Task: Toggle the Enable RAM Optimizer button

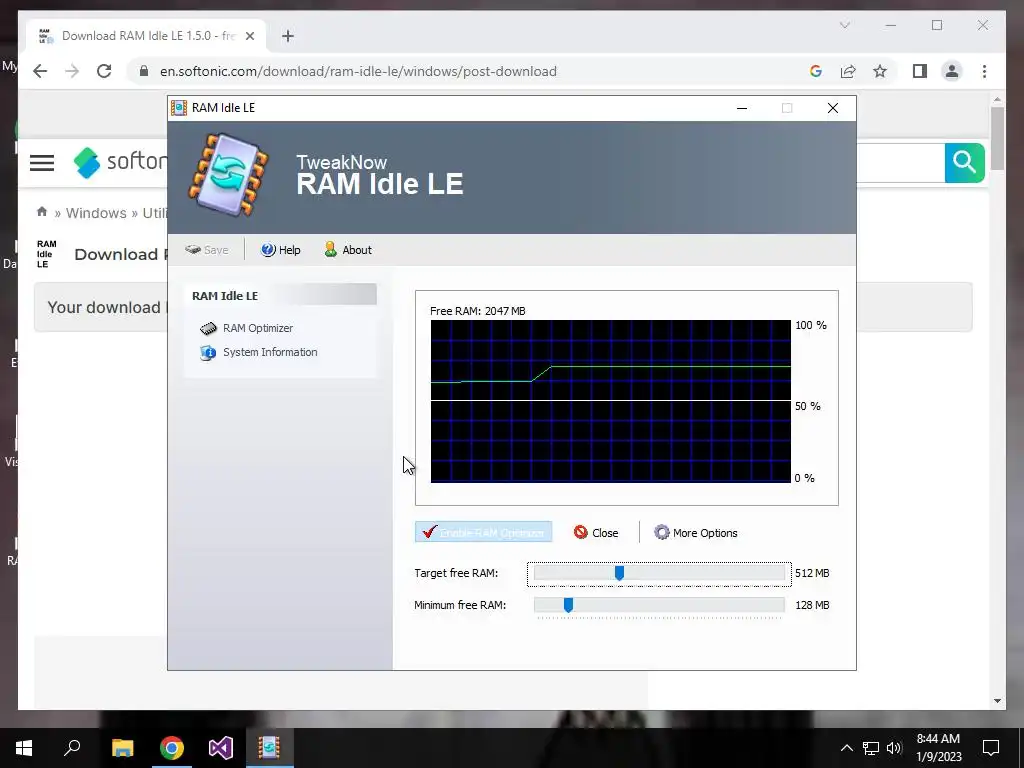Action: tap(483, 532)
